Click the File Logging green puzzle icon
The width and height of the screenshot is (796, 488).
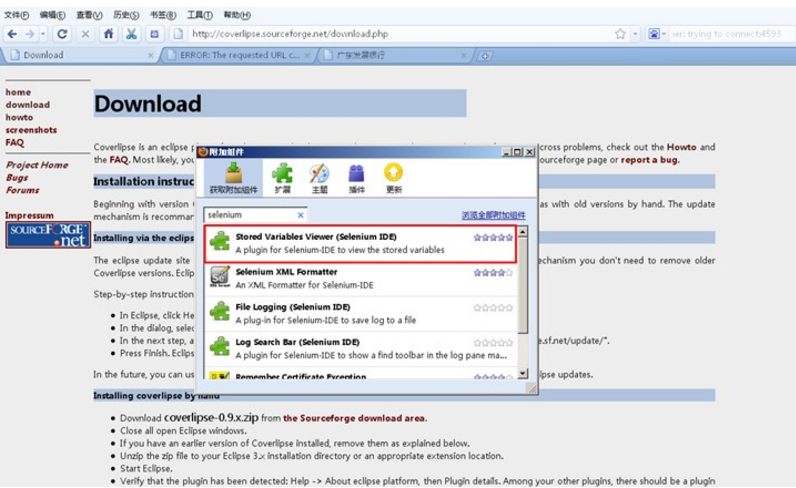point(220,311)
